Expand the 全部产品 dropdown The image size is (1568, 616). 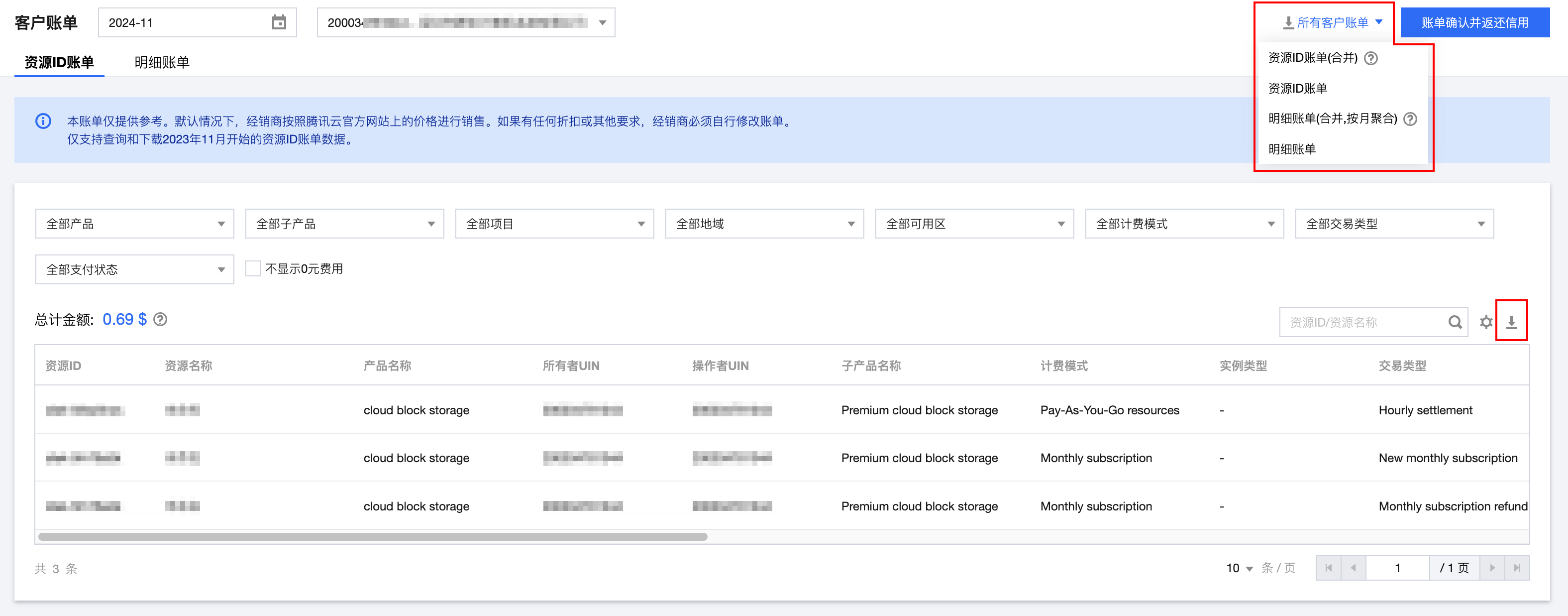pos(134,224)
